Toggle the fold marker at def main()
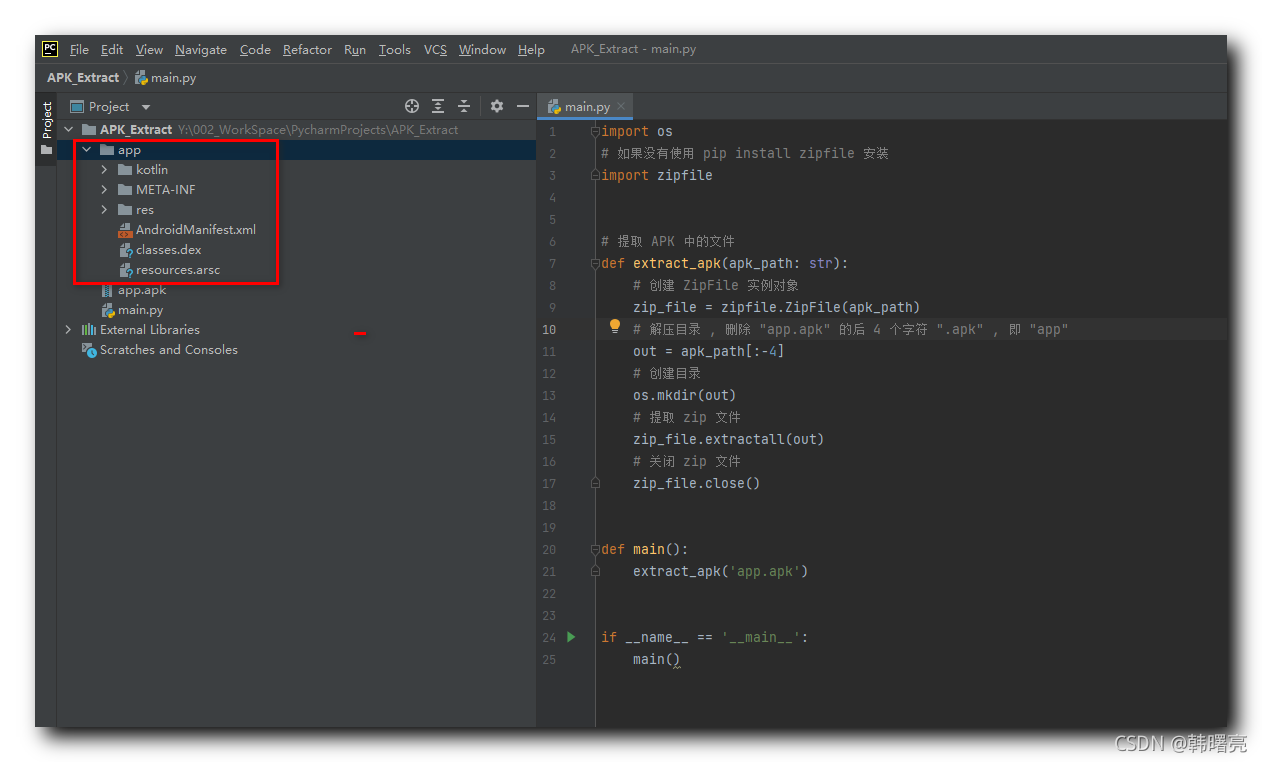Image resolution: width=1262 pixels, height=762 pixels. coord(595,549)
